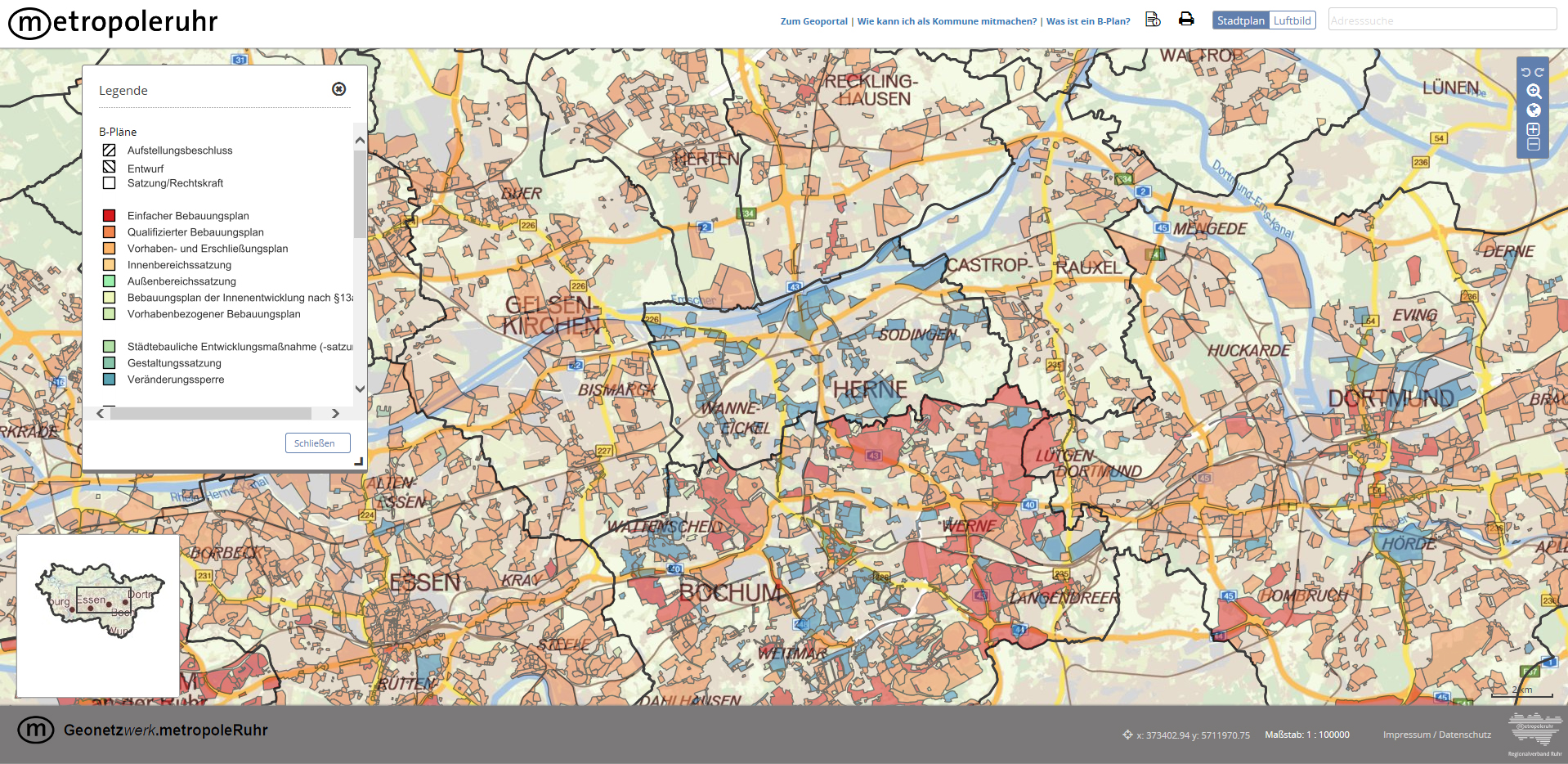Click the red Einfacher Bebauungsplan swatch
The image size is (1568, 764).
tap(109, 216)
